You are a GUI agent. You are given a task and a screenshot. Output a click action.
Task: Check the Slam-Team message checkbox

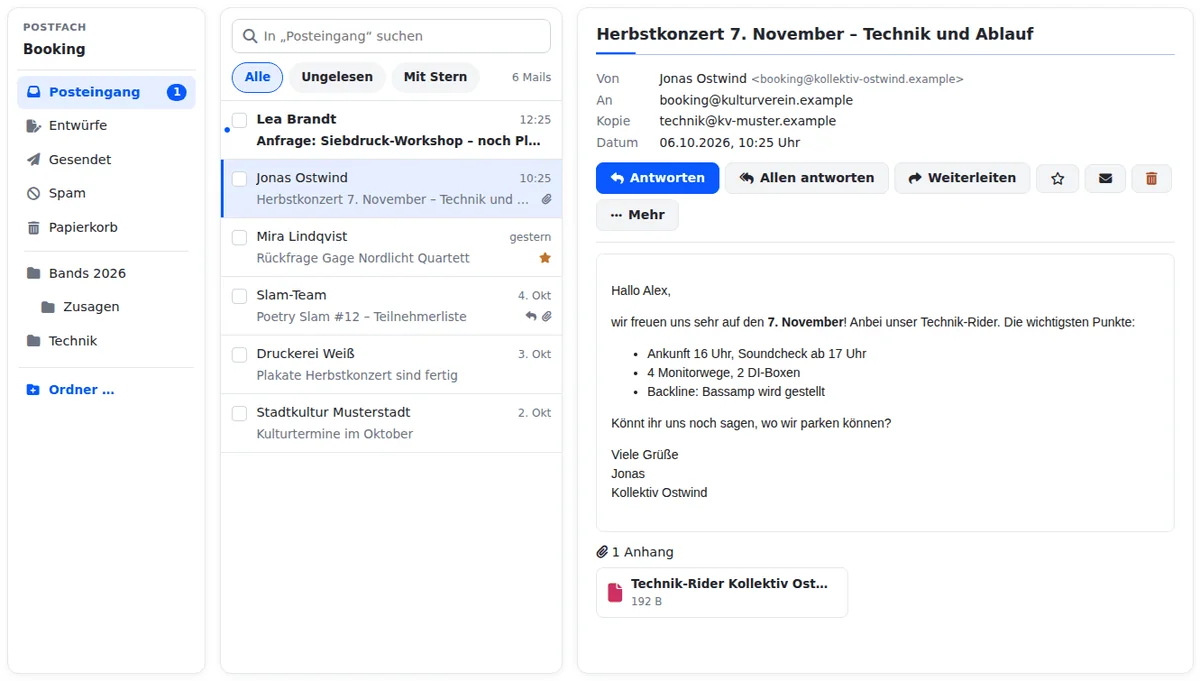pyautogui.click(x=240, y=296)
